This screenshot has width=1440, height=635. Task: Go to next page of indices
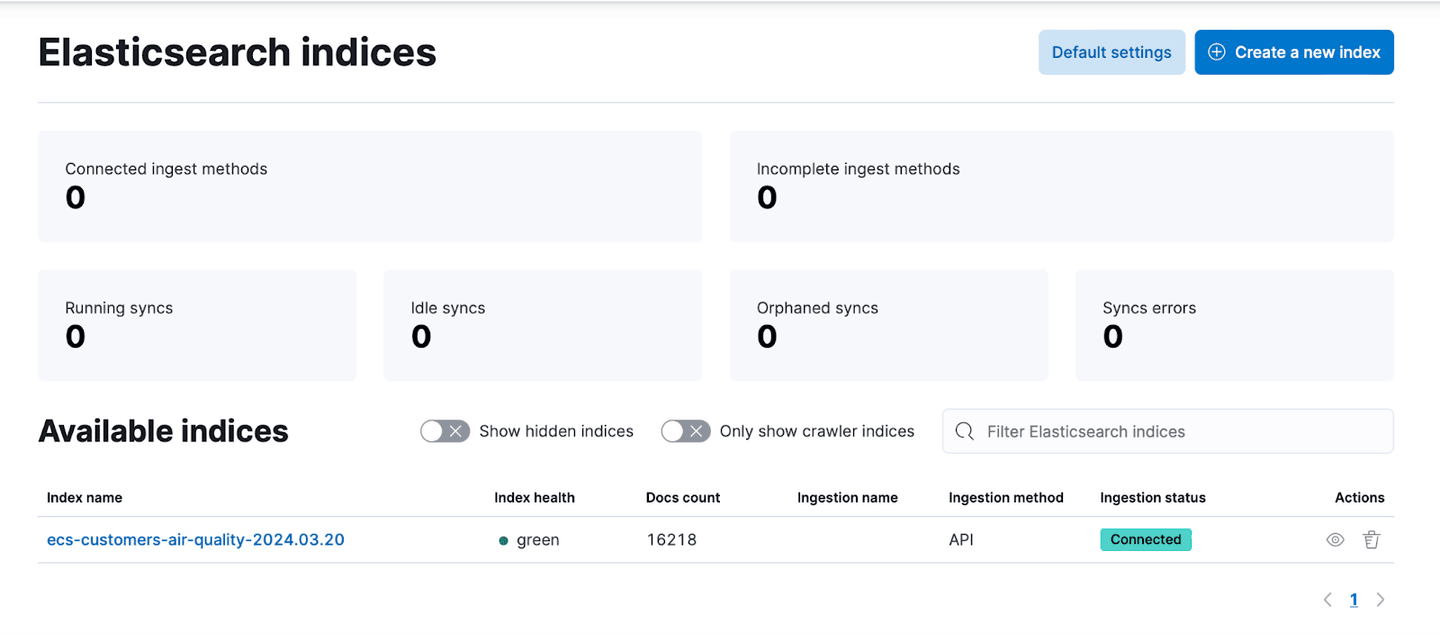pyautogui.click(x=1381, y=600)
